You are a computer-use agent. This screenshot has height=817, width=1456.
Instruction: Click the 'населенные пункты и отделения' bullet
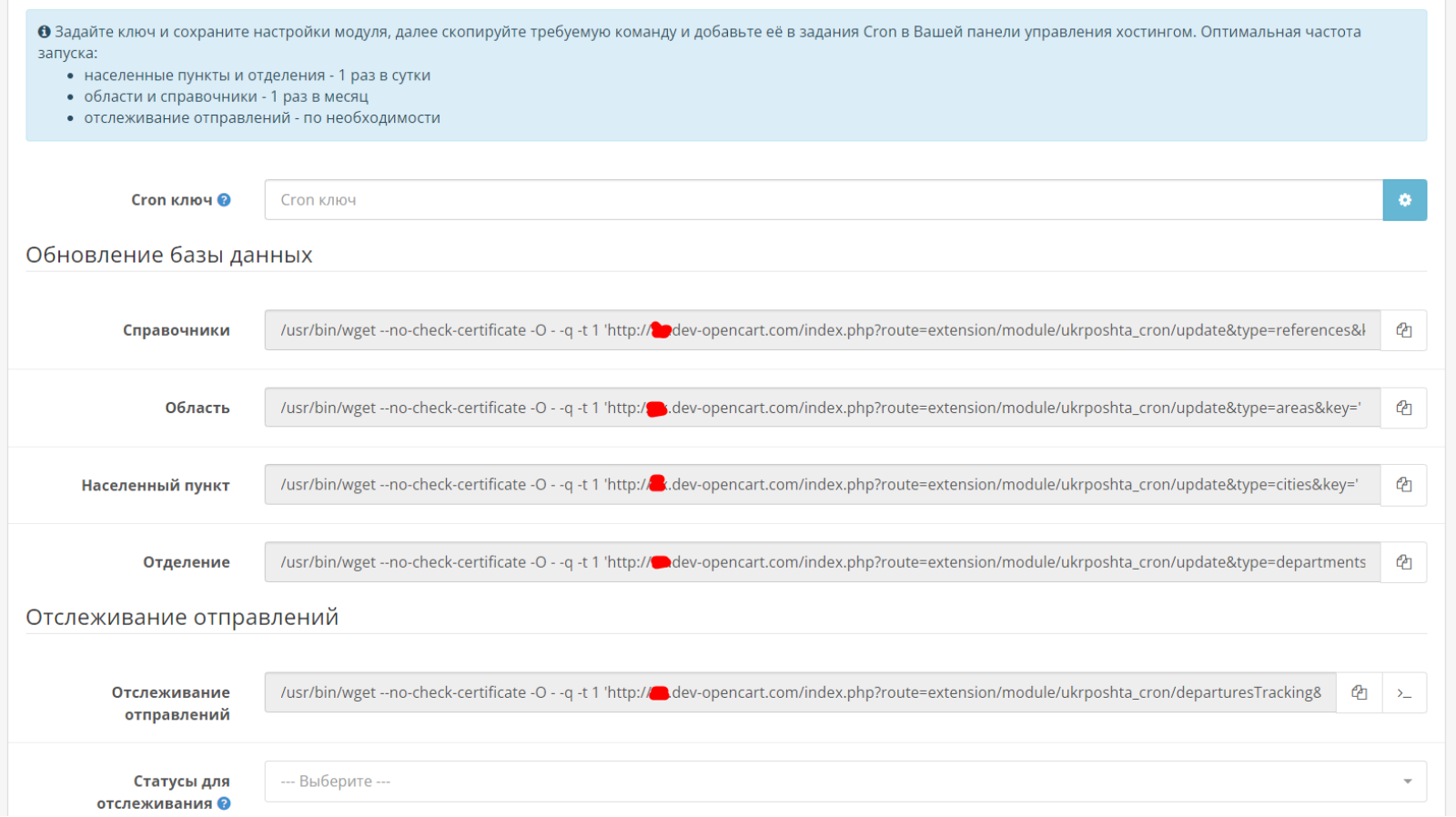258,76
